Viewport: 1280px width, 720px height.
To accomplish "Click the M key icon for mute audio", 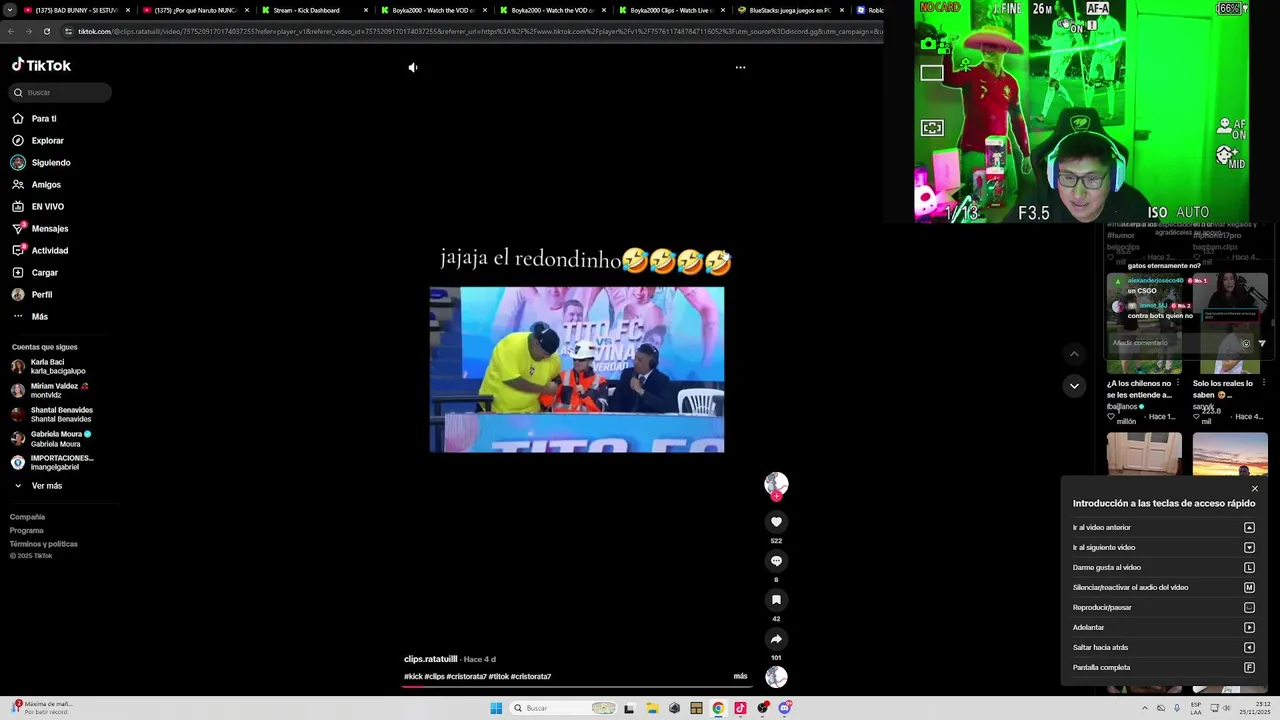I will pos(1249,587).
